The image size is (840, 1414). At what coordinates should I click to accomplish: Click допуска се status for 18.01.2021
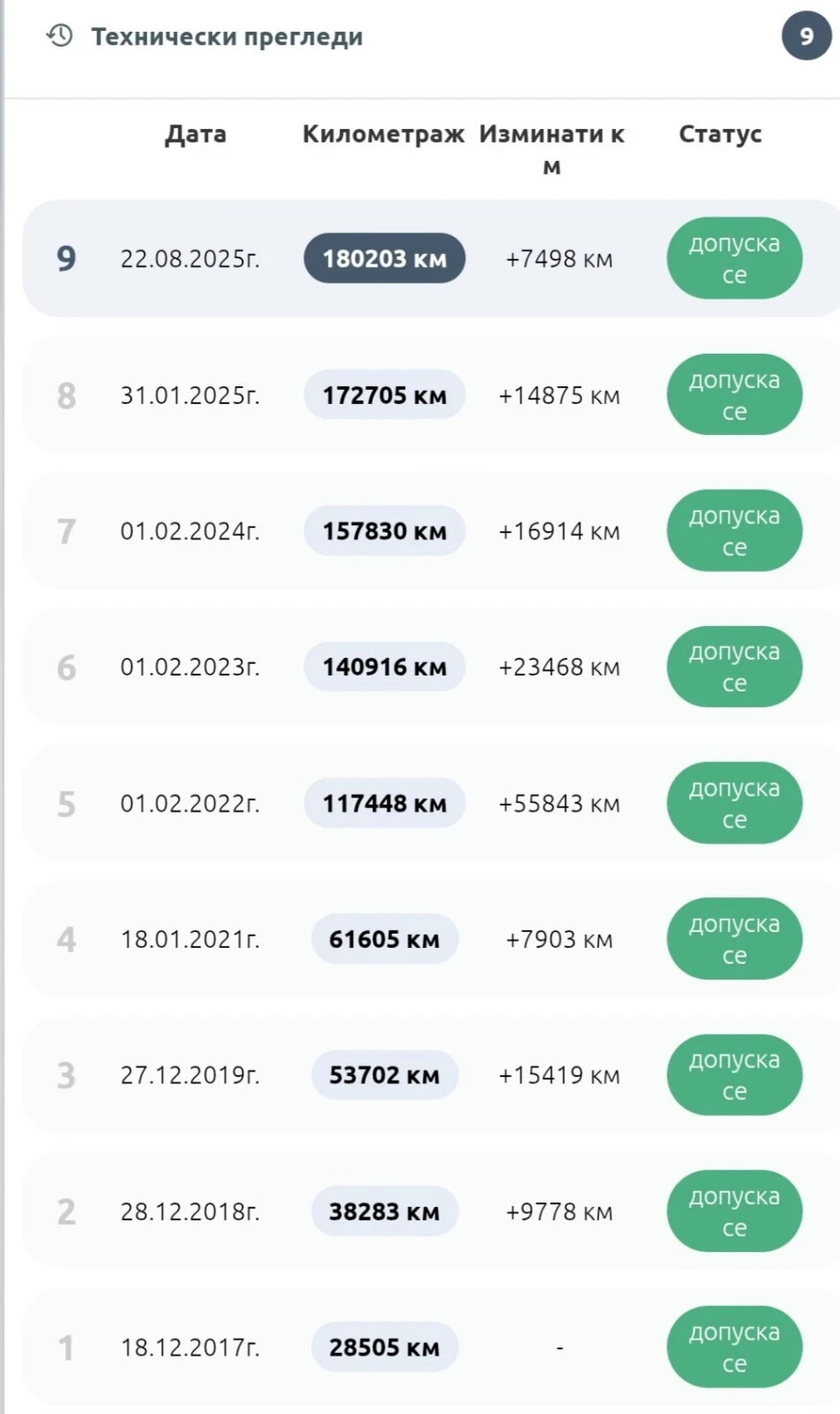point(734,939)
